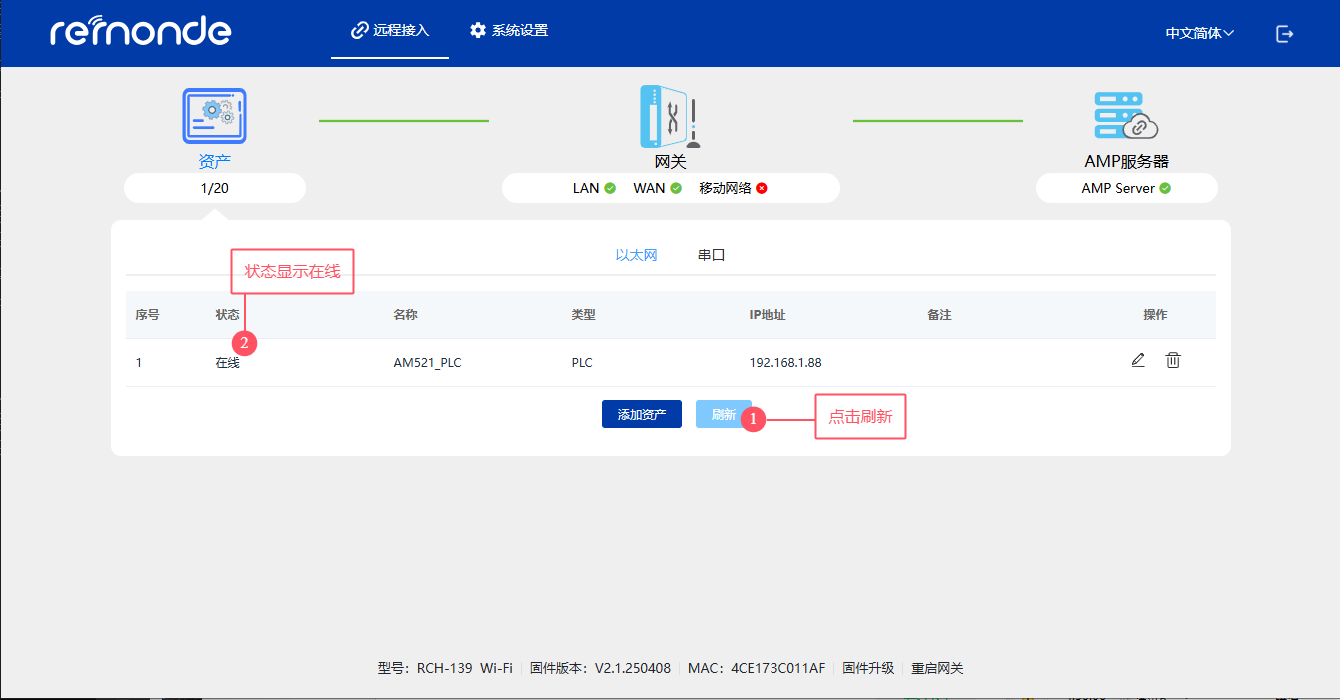Click the AMP Server green status icon
This screenshot has height=700, width=1340.
pyautogui.click(x=1165, y=188)
